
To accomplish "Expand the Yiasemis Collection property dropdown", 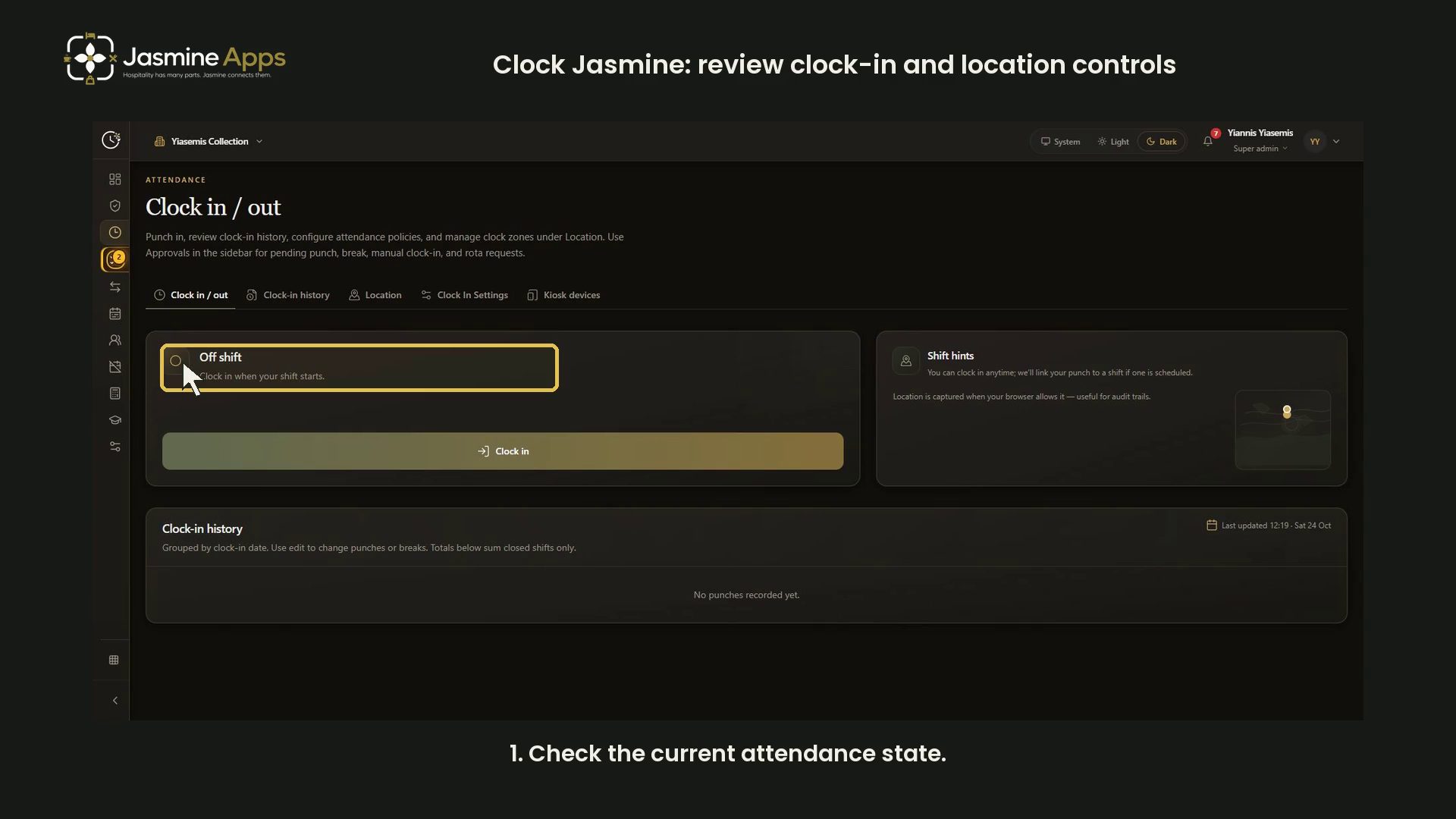I will point(209,142).
